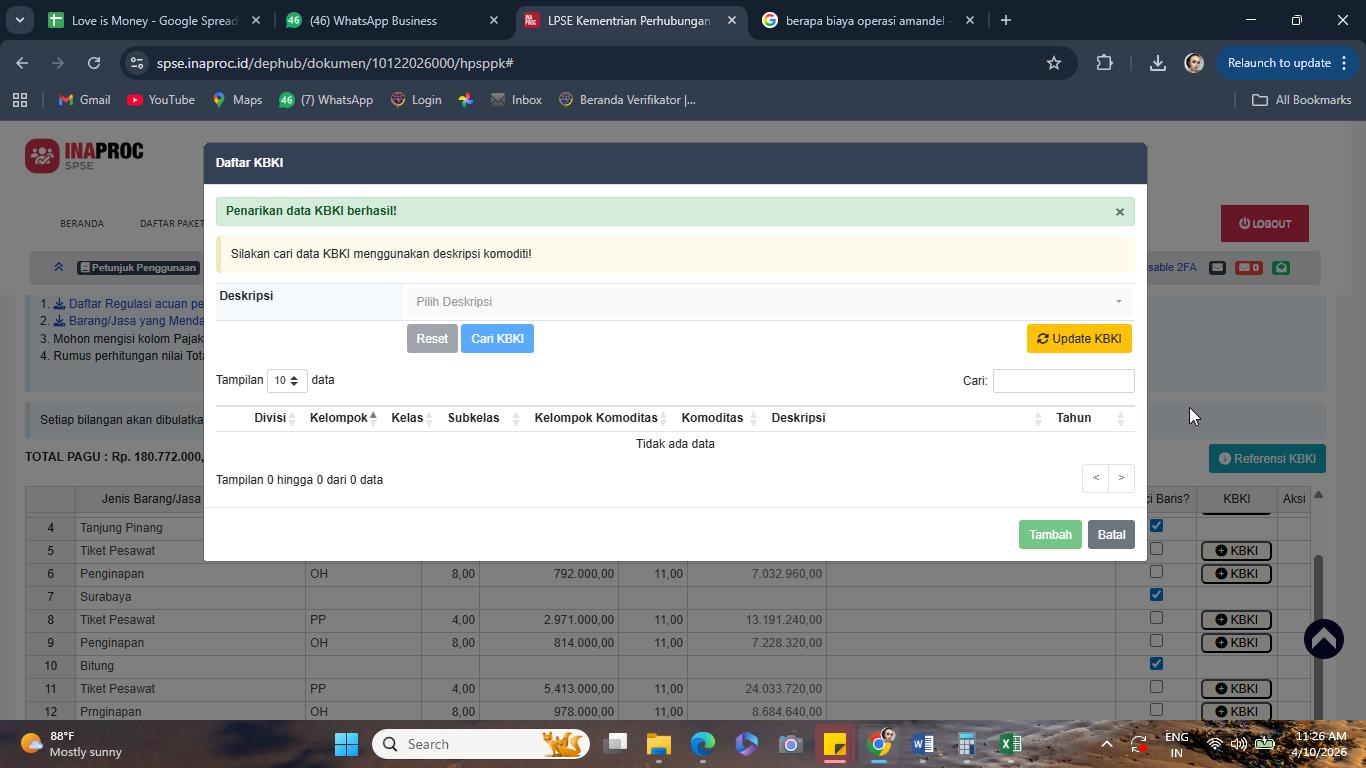
Task: Click the green open-envelope icon
Action: tap(1281, 268)
